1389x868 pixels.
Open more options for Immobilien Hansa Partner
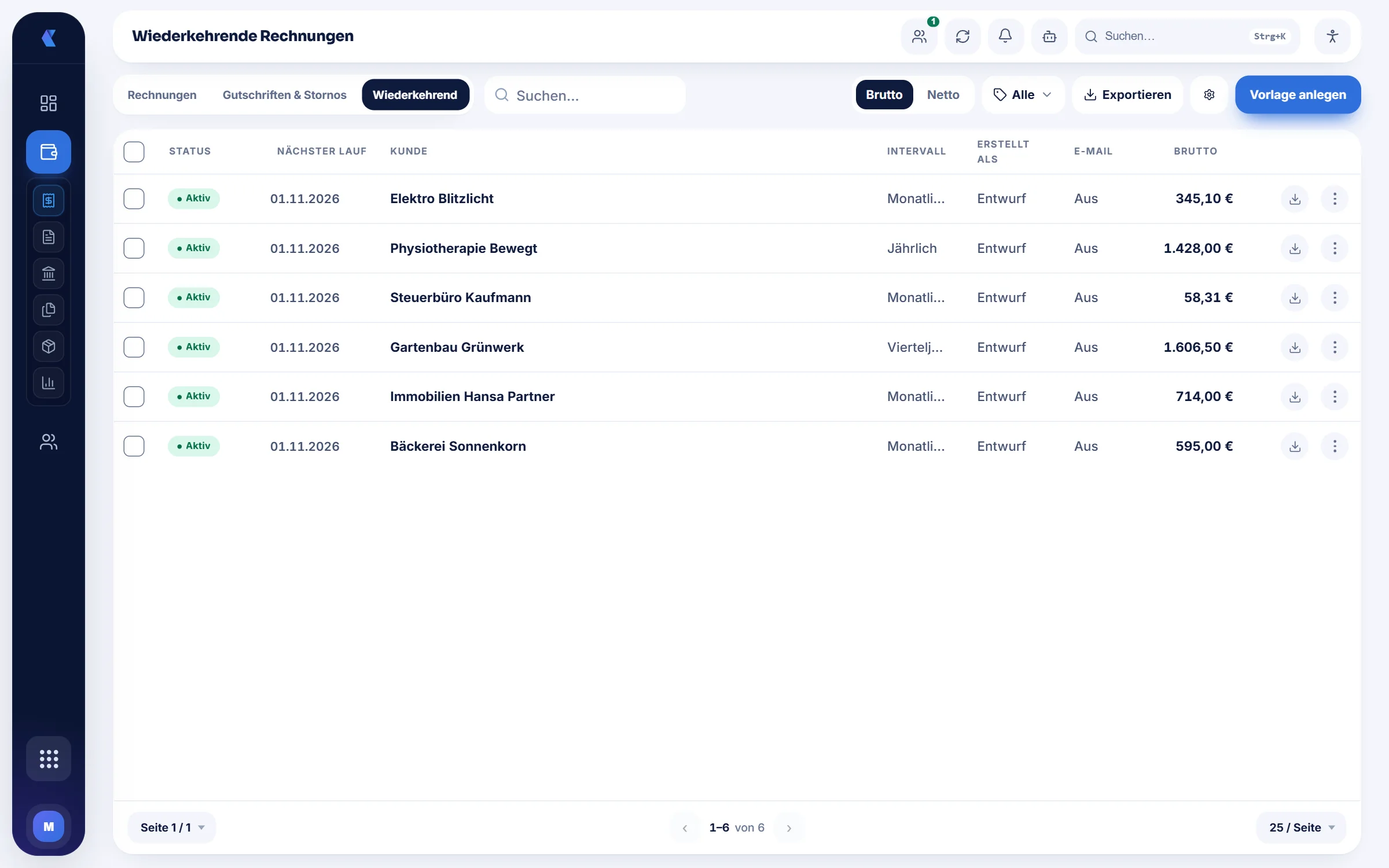1335,397
